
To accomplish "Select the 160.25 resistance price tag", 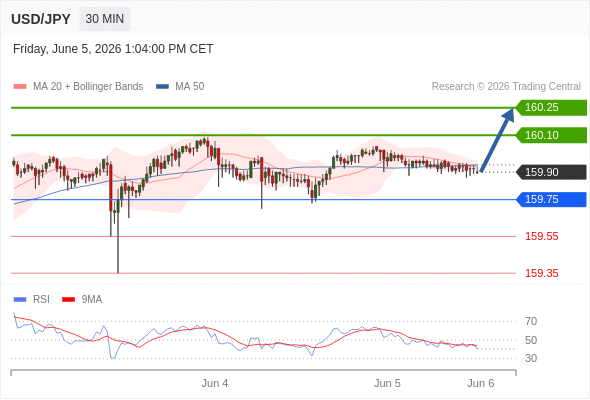I will 551,108.
